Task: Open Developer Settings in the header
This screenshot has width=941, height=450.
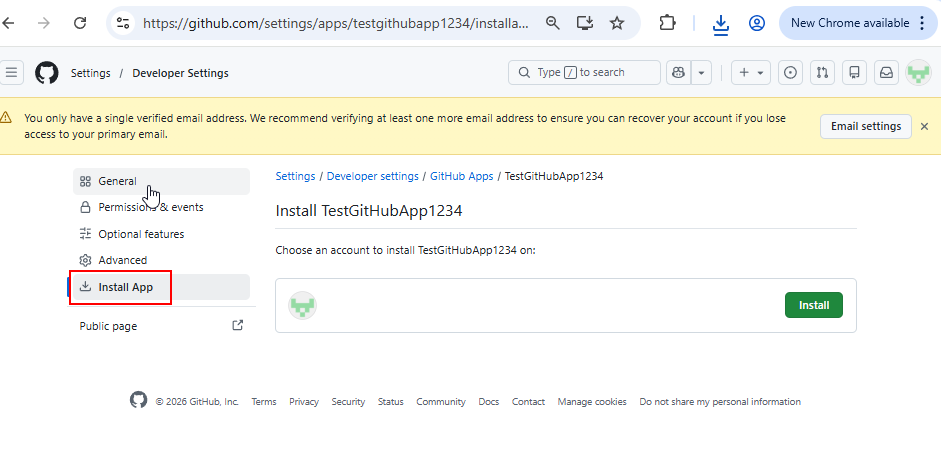Action: click(x=181, y=73)
